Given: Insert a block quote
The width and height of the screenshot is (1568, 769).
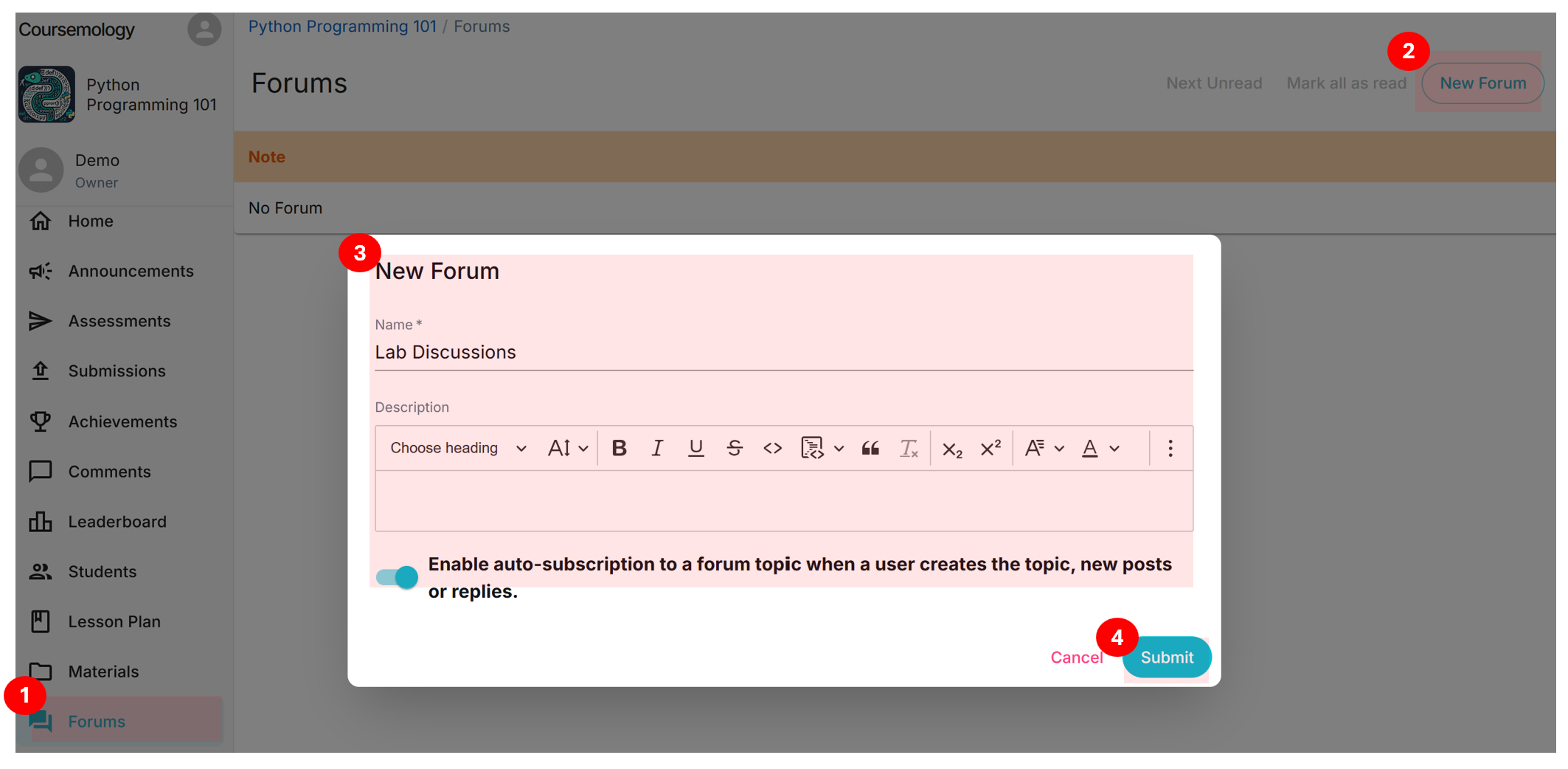Looking at the screenshot, I should click(870, 448).
